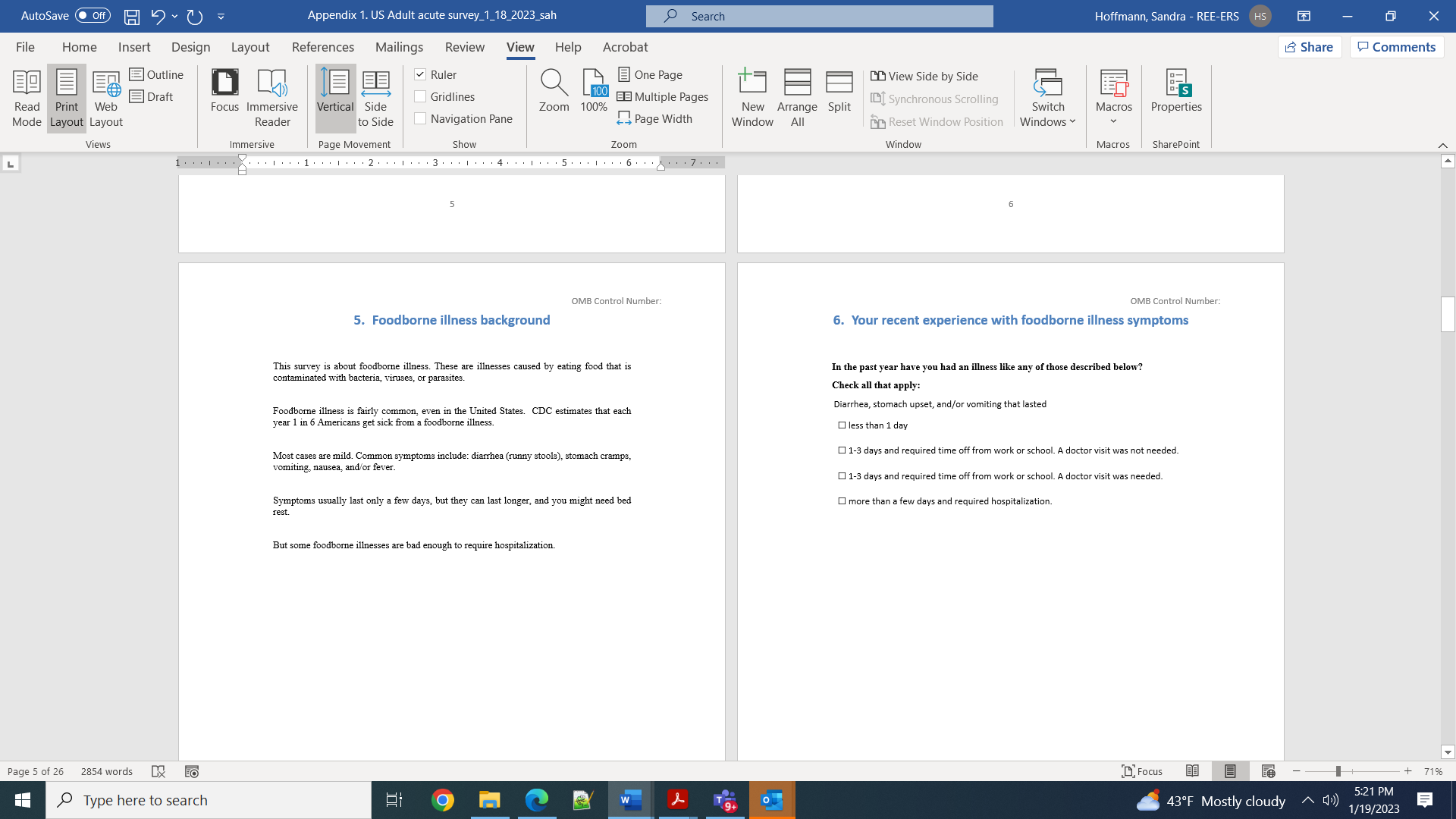Screen dimensions: 1456x819
Task: Click the Split window icon
Action: coord(839,83)
